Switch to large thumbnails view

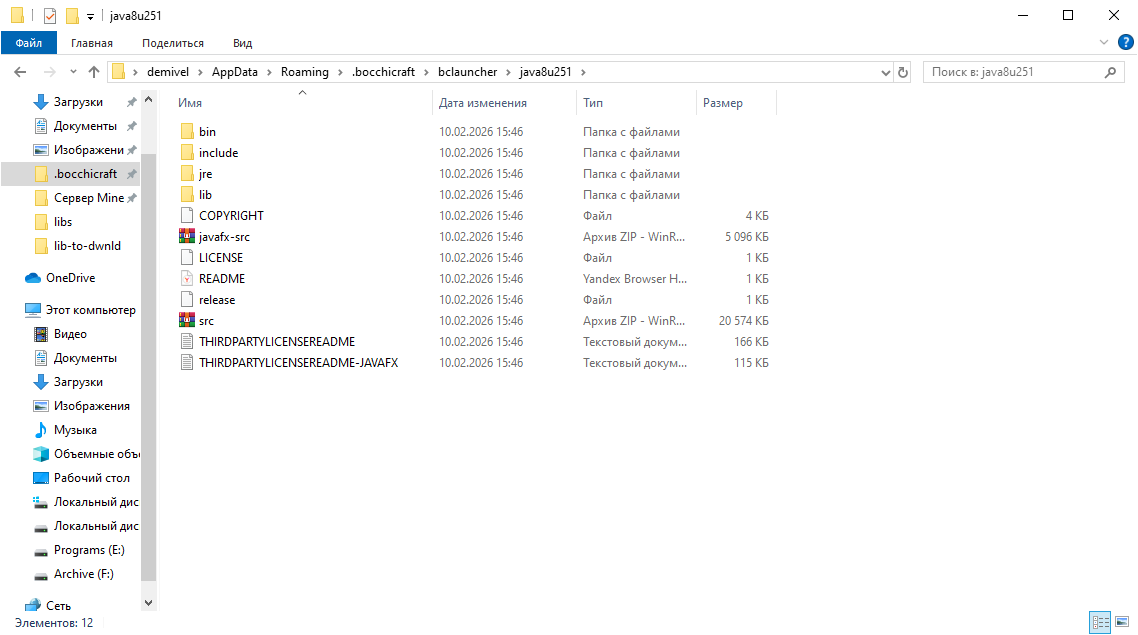[x=1124, y=622]
